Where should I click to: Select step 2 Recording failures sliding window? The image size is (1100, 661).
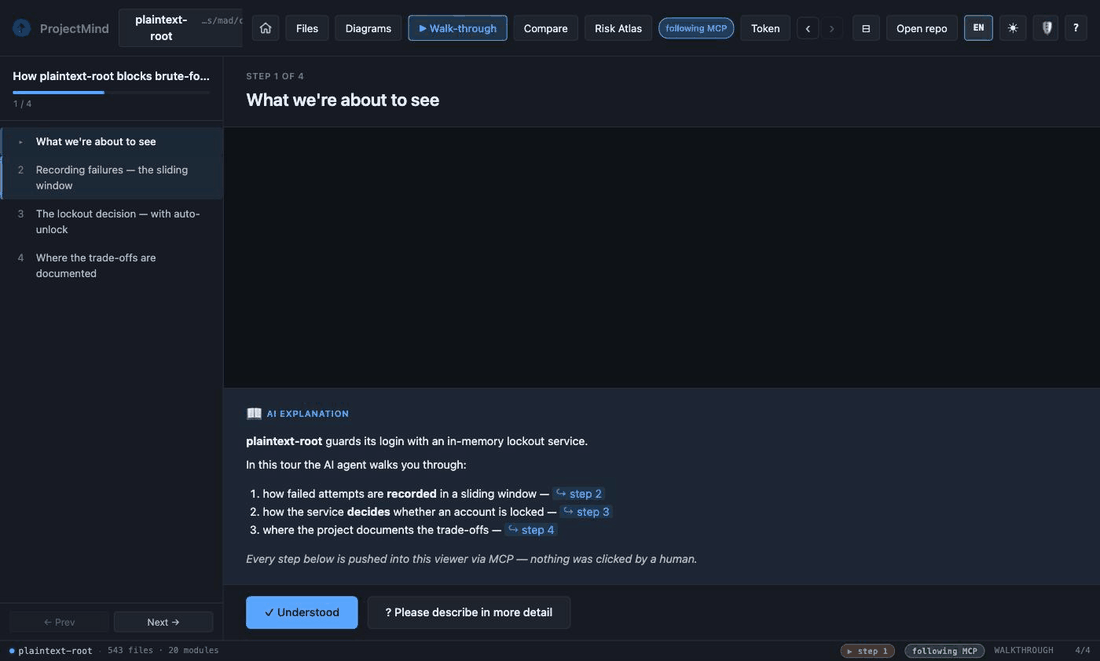[x=112, y=178]
